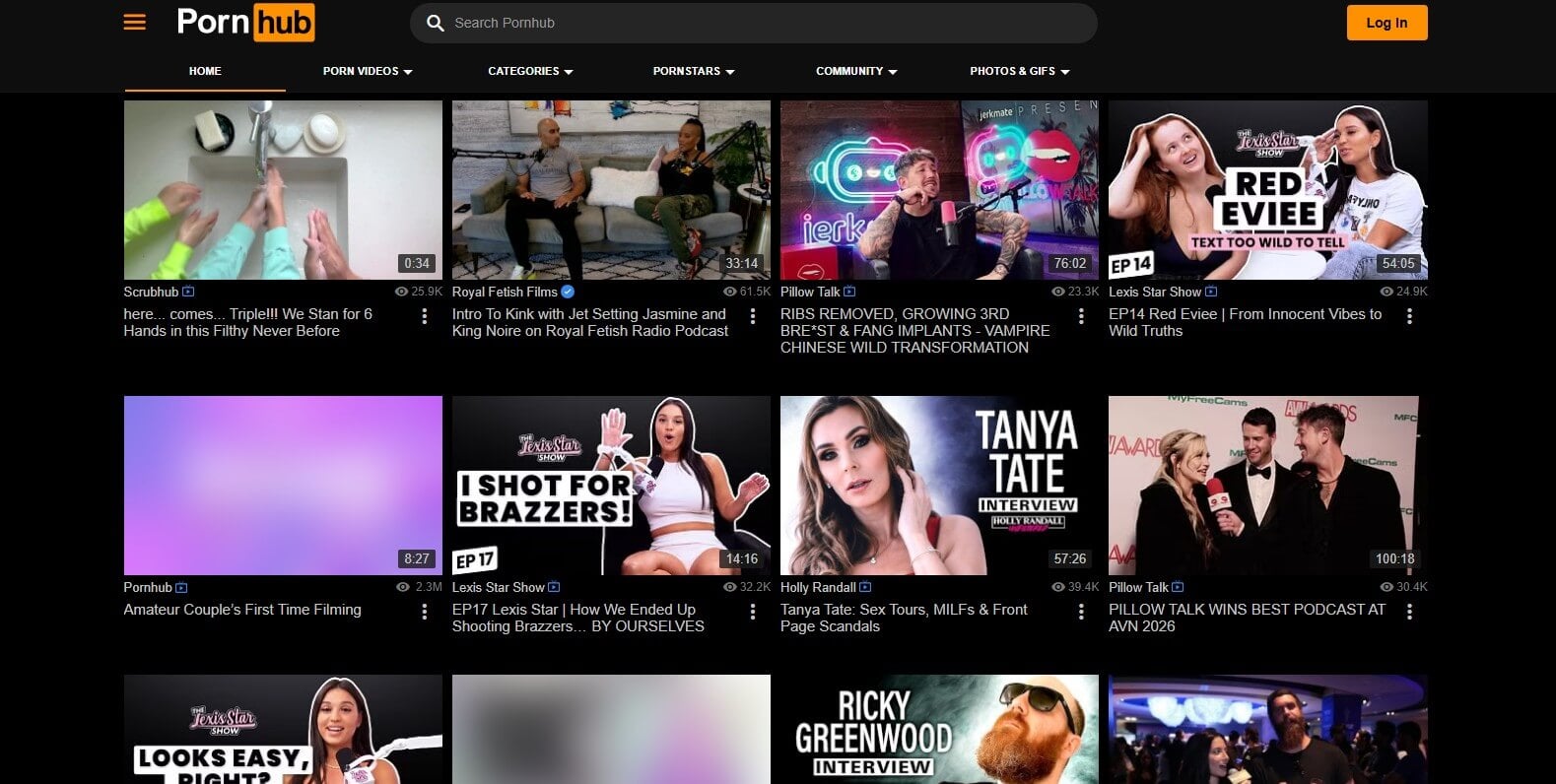Open the Lexis Star Show channel link under EP14
This screenshot has height=784, width=1556.
coord(1155,292)
